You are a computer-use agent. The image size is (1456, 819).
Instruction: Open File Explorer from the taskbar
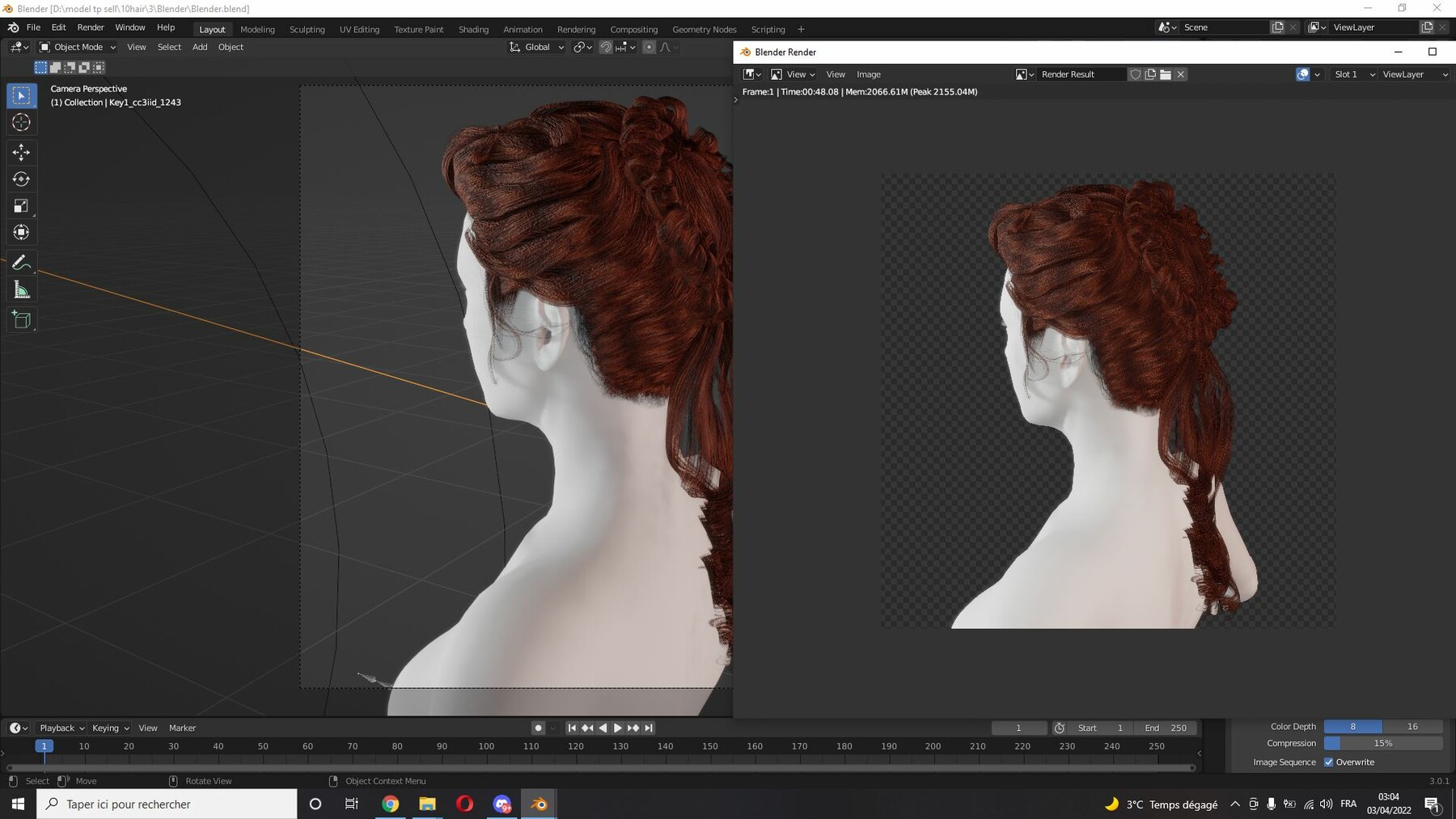click(427, 804)
